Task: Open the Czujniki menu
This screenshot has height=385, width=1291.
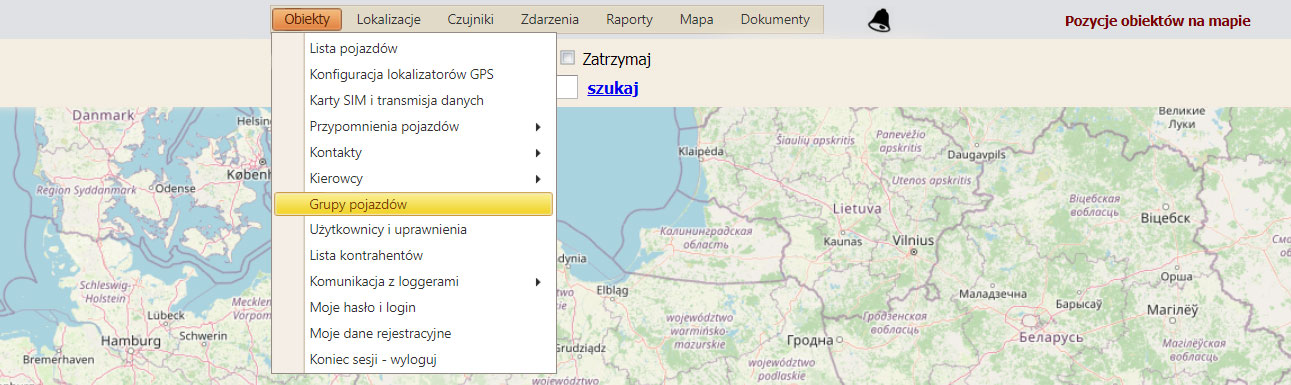Action: pyautogui.click(x=470, y=19)
